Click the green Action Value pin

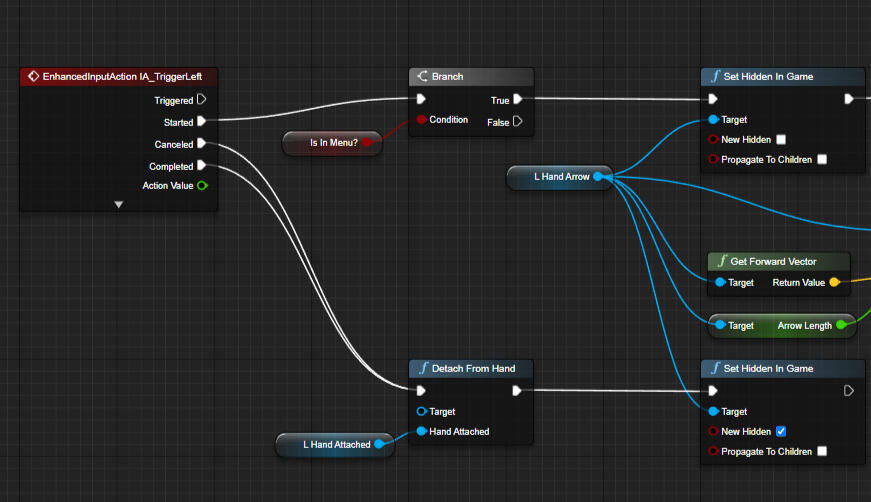pos(202,186)
